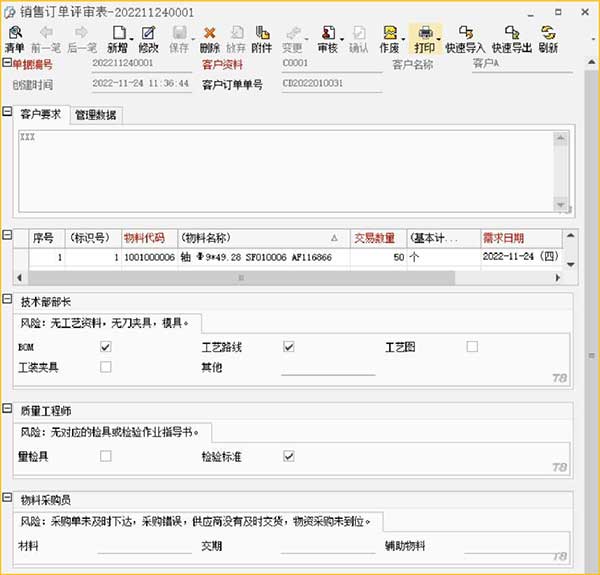Switch to the 管理数据 tab
This screenshot has width=600, height=575.
click(x=96, y=115)
